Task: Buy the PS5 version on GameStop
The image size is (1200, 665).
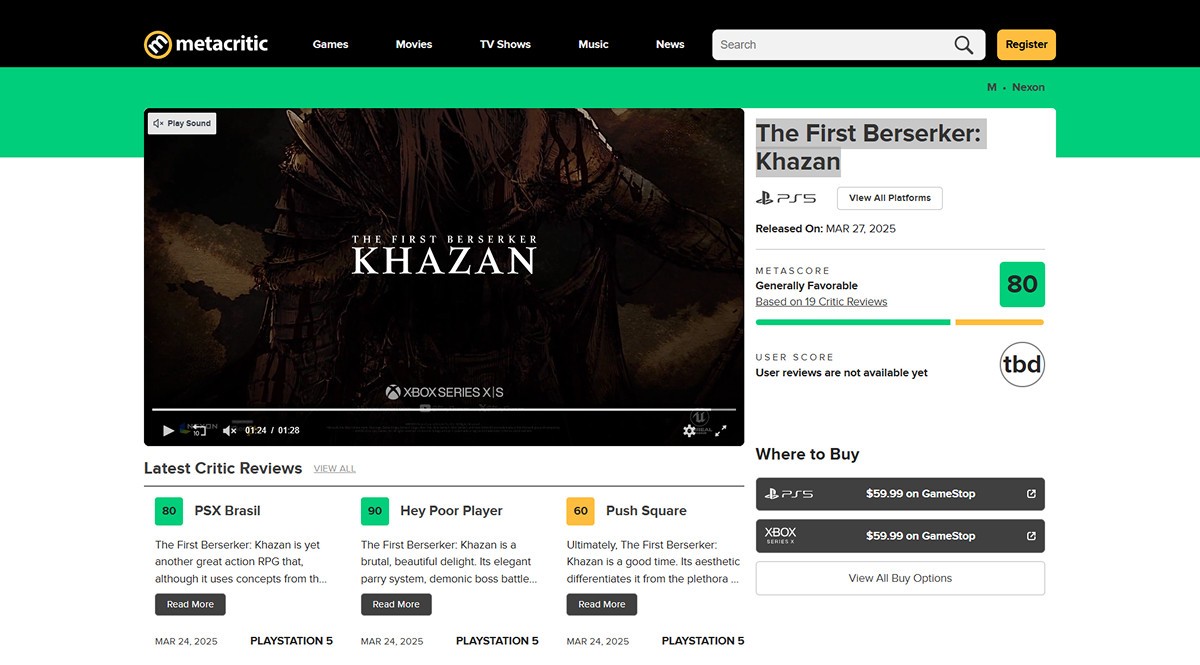Action: [900, 493]
